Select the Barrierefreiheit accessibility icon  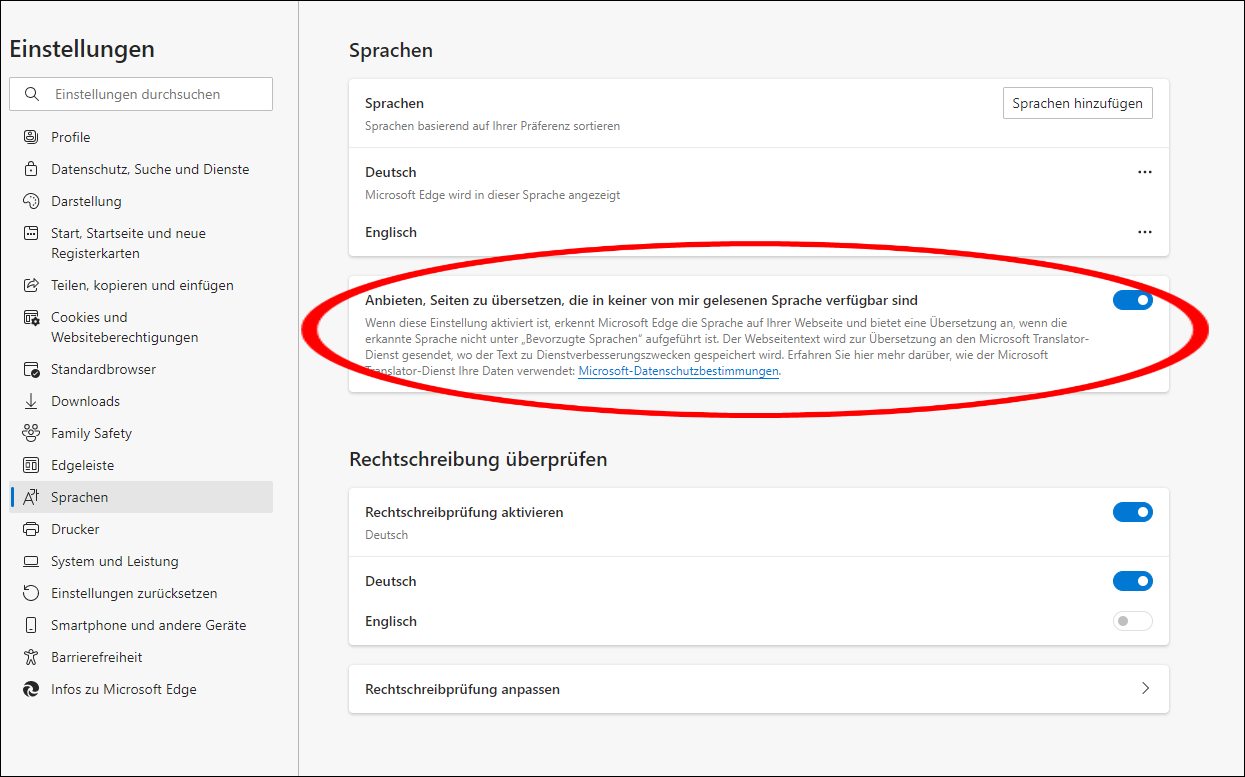(x=31, y=657)
